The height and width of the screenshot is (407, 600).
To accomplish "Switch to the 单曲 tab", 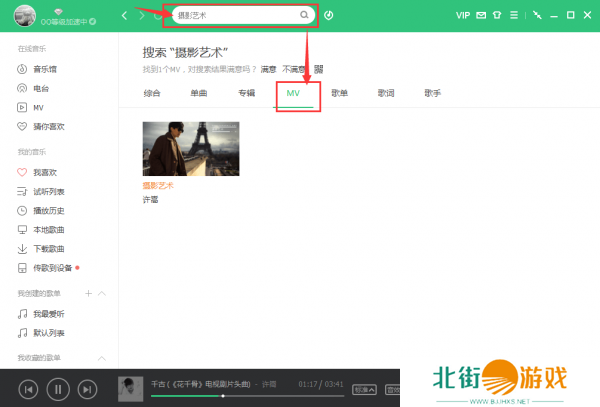I will (200, 93).
